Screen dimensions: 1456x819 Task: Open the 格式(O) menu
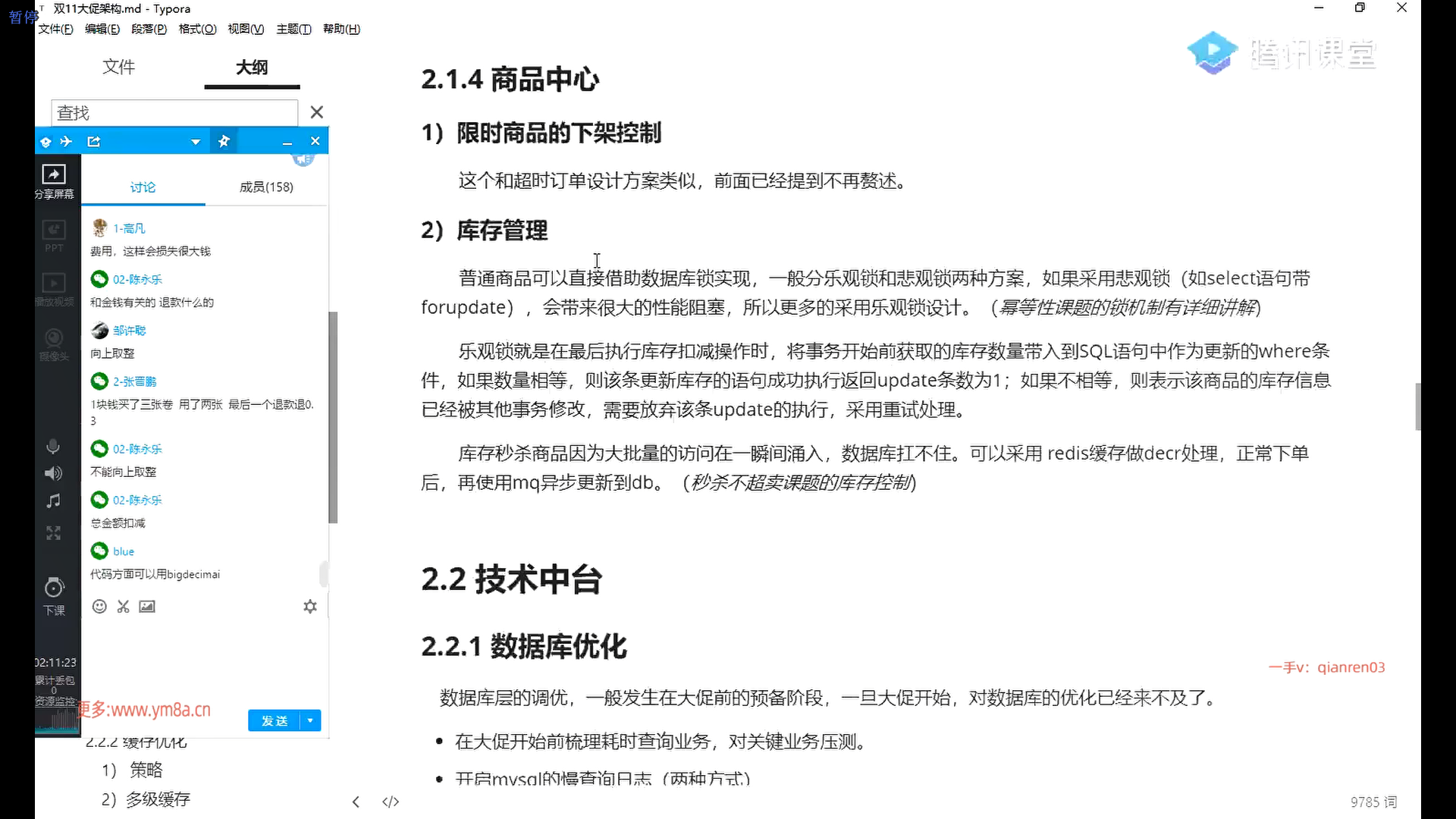pyautogui.click(x=197, y=29)
